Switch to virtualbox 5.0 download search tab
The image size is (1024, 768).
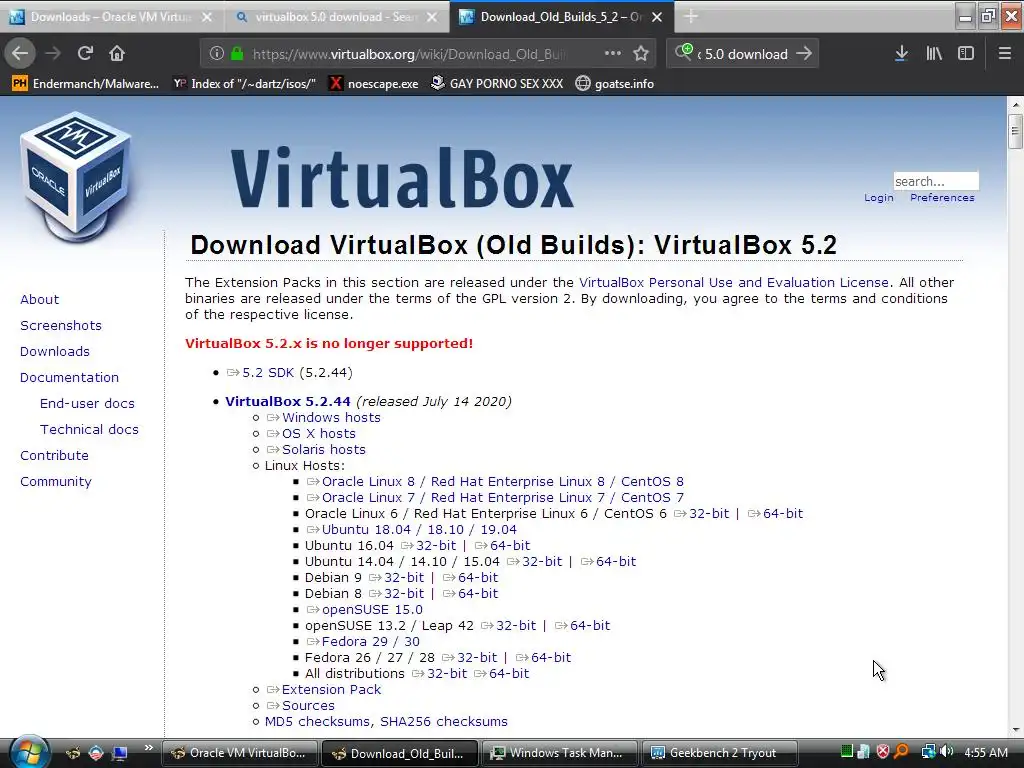pyautogui.click(x=336, y=17)
